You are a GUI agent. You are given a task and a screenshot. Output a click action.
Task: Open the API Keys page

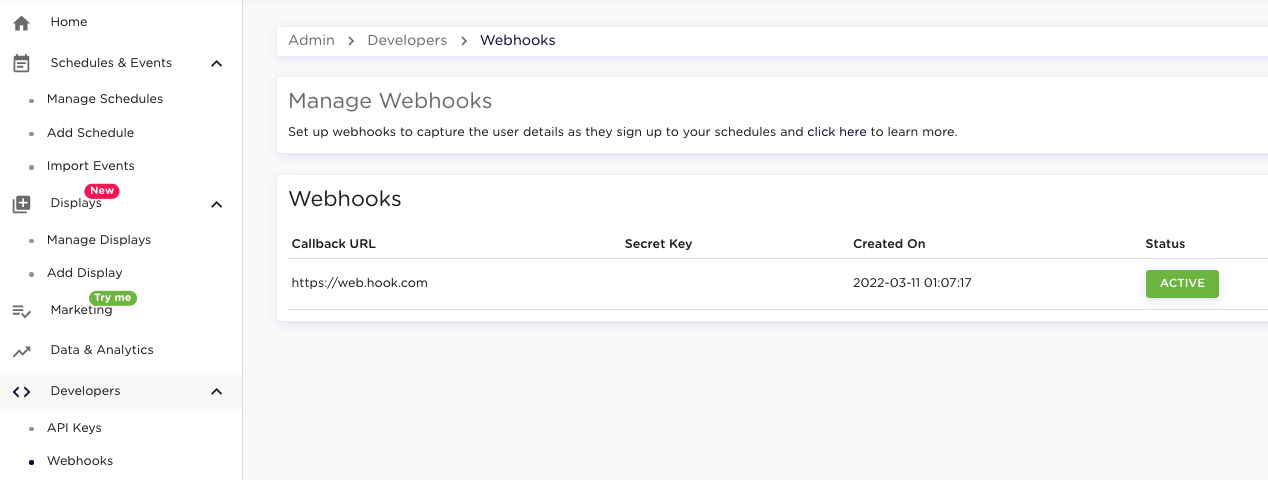(74, 428)
